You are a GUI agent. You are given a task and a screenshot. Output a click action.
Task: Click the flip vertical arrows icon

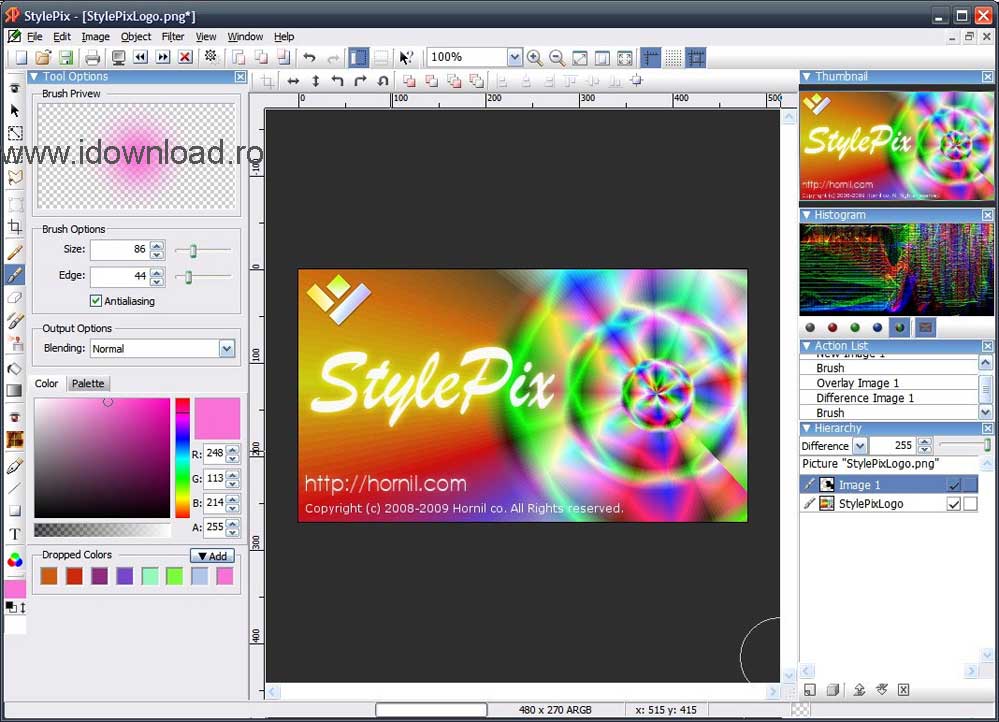[315, 81]
